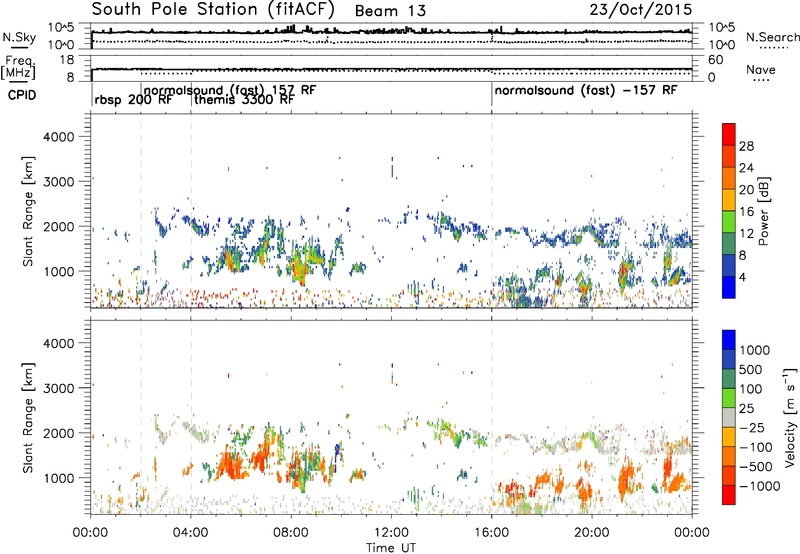Click the 'Time UT' axis title
The height and width of the screenshot is (554, 800).
391,547
